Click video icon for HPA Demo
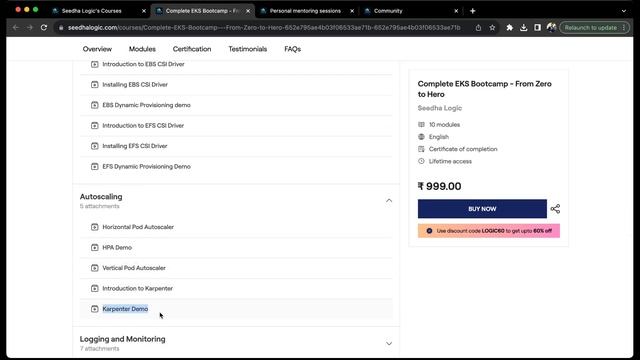Image resolution: width=640 pixels, height=360 pixels. 95,247
